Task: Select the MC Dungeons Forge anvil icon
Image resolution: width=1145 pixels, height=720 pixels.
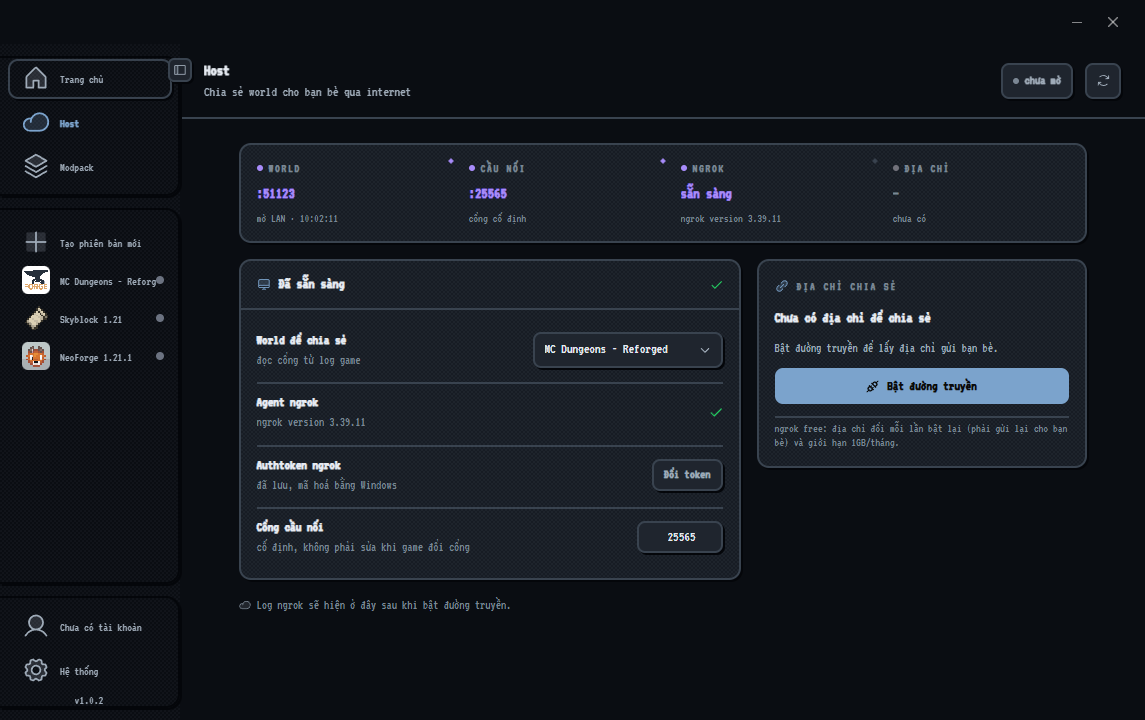Action: click(x=36, y=280)
